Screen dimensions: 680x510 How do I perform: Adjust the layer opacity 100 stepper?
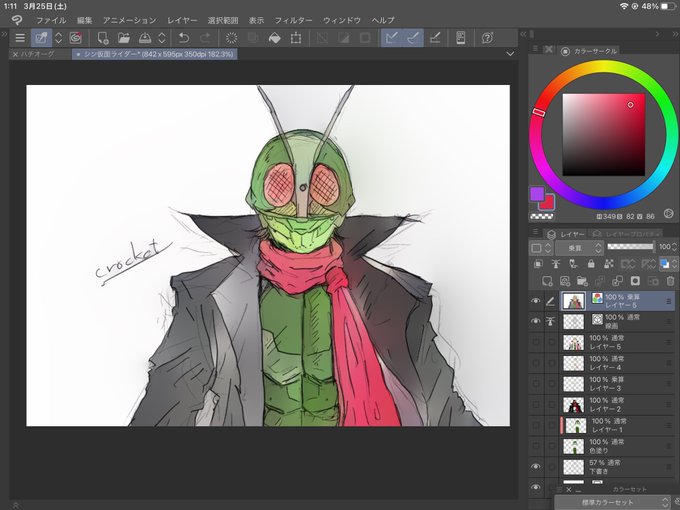click(x=674, y=247)
